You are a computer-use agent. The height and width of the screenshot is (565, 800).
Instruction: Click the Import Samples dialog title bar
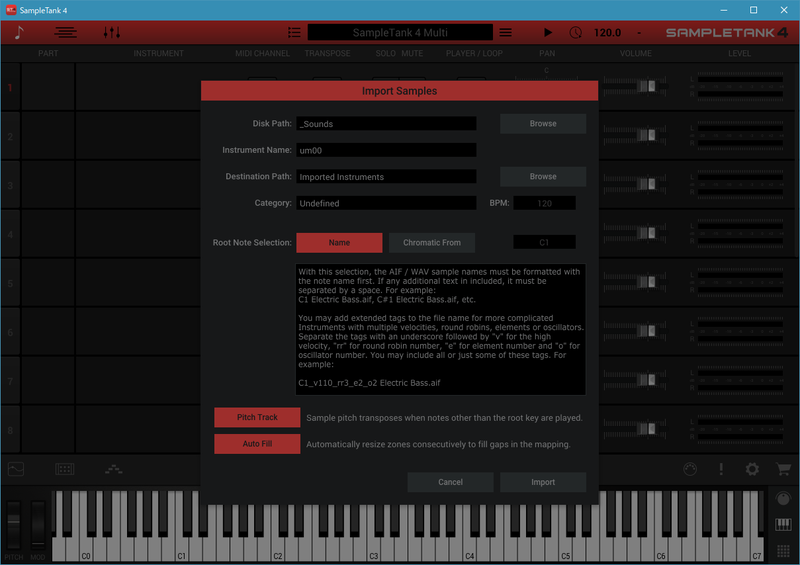tap(399, 91)
